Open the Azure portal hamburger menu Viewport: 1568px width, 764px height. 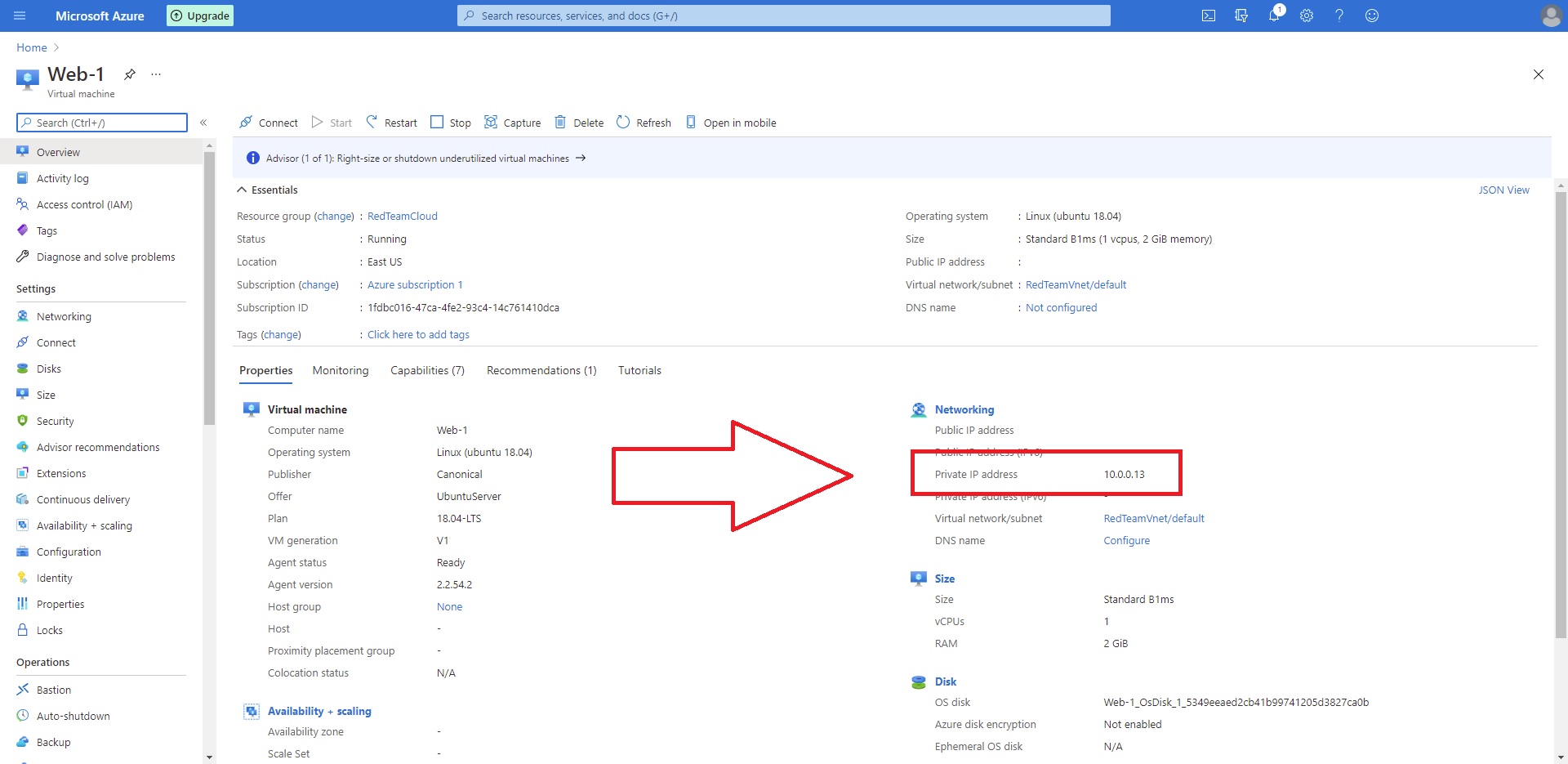[20, 16]
